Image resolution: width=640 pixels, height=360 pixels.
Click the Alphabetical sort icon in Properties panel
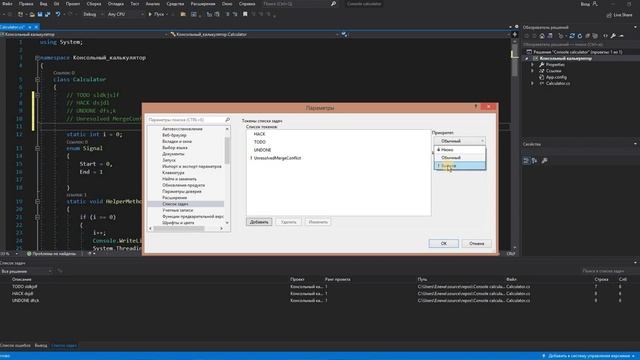click(x=534, y=161)
